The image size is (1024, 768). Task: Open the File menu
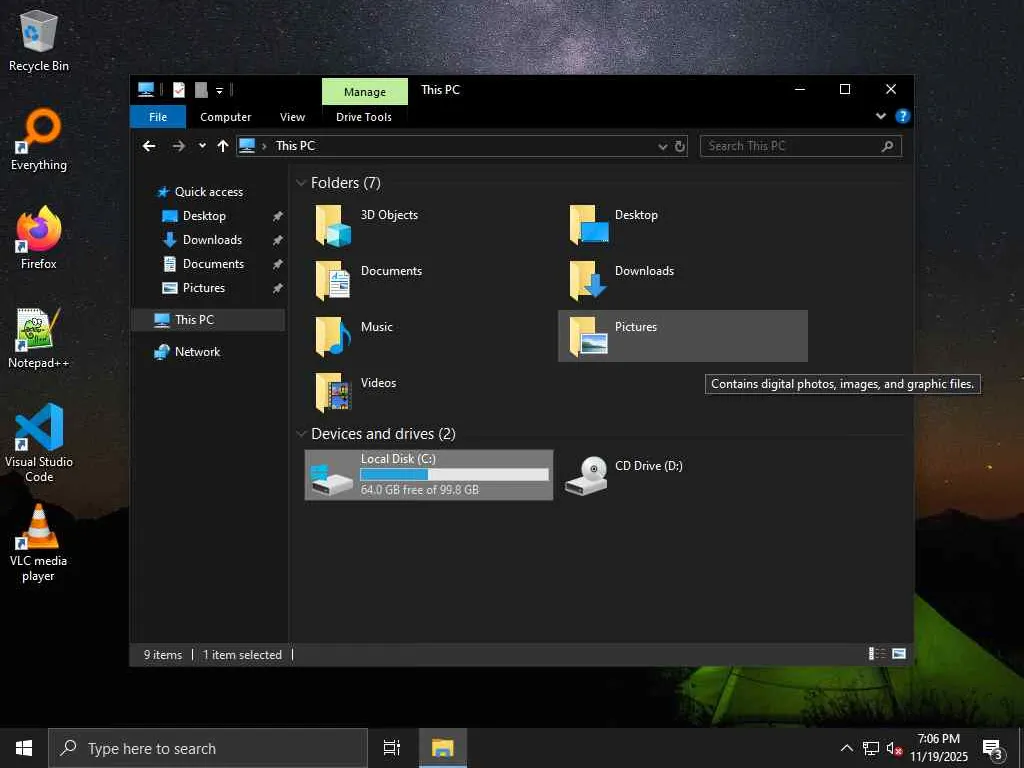click(x=158, y=117)
